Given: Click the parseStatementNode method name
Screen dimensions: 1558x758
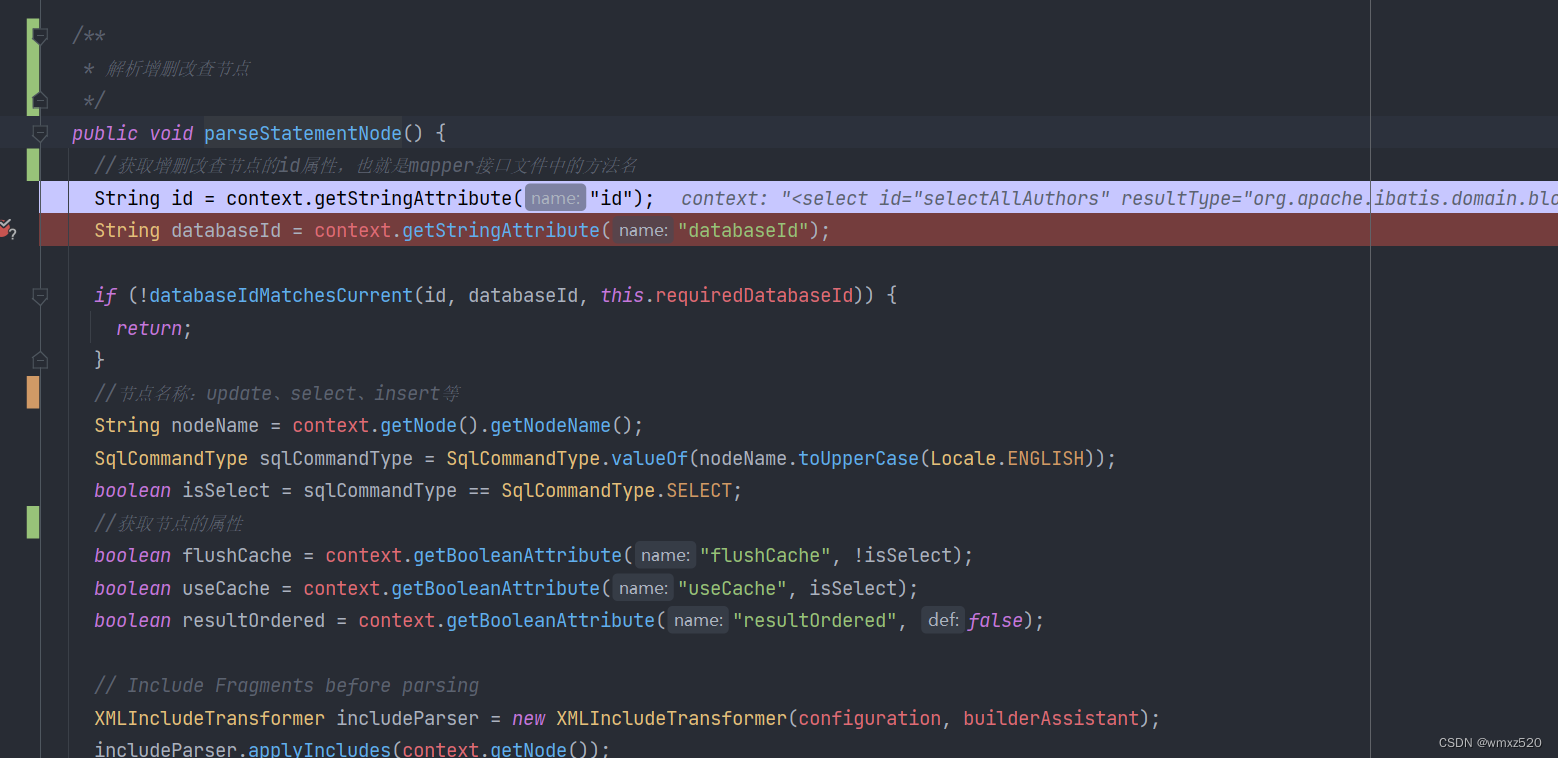Looking at the screenshot, I should [x=303, y=133].
